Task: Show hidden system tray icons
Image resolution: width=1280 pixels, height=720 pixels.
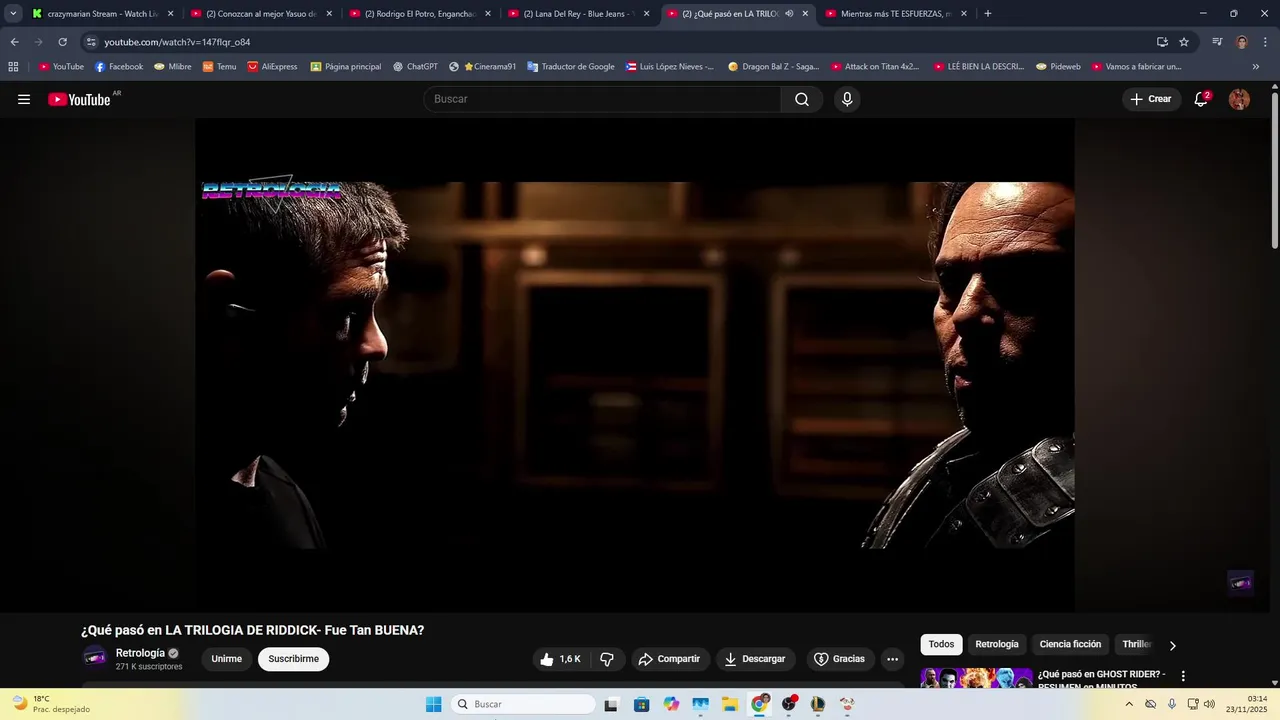Action: point(1129,704)
